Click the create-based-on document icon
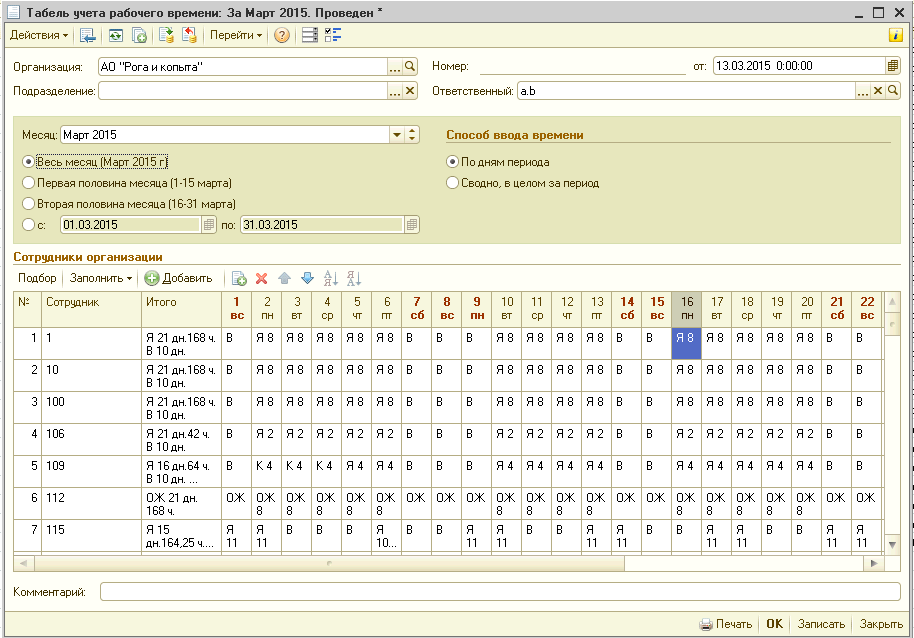The height and width of the screenshot is (638, 914). coord(139,36)
